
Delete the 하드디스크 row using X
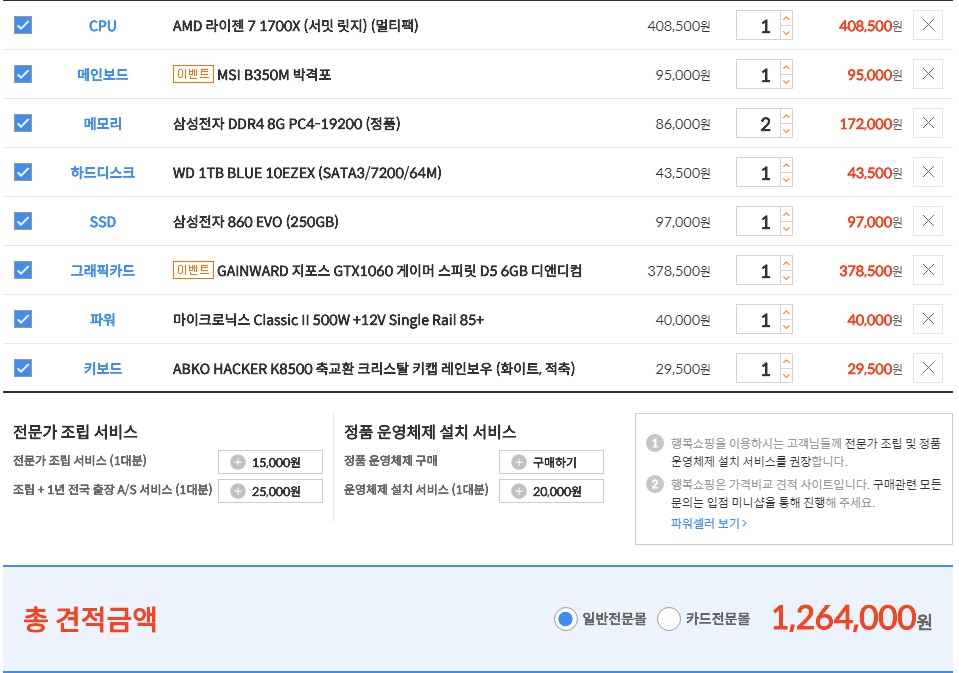click(928, 172)
